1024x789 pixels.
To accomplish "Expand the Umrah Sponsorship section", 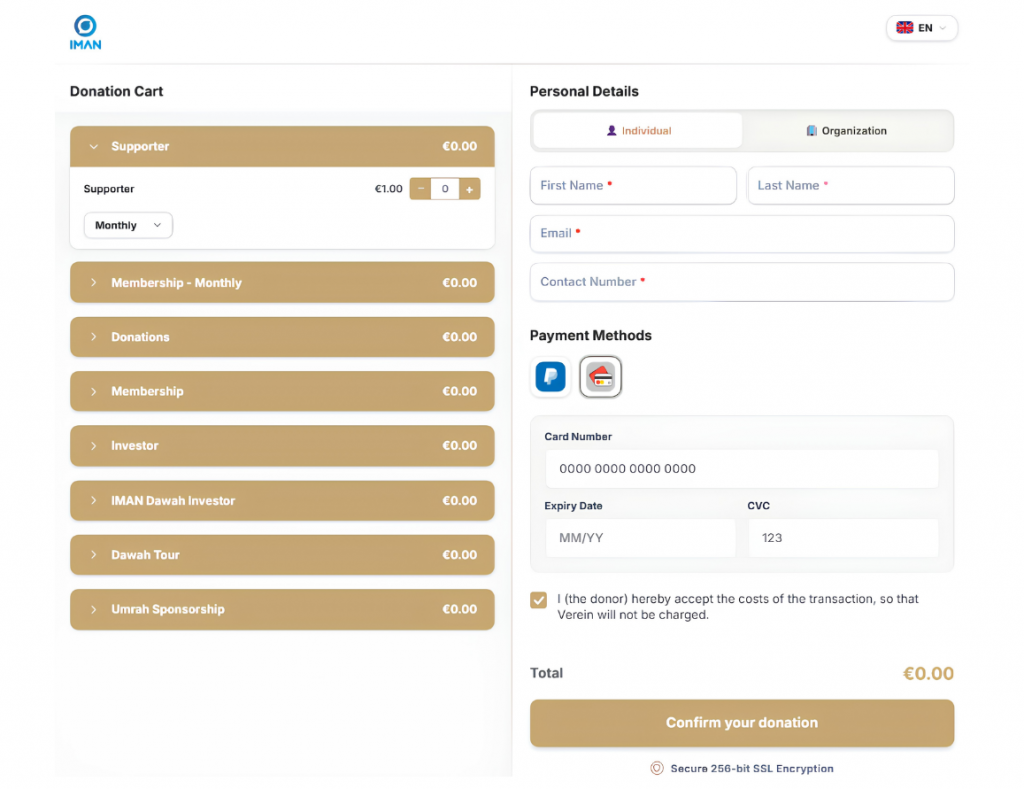I will (282, 609).
